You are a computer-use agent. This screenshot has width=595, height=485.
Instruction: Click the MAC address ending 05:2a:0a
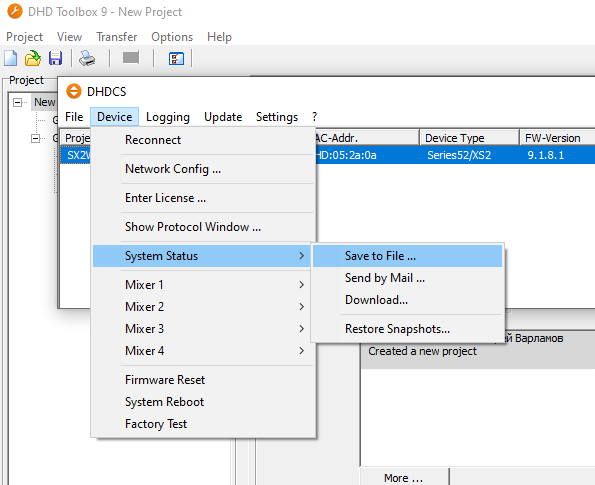click(346, 155)
